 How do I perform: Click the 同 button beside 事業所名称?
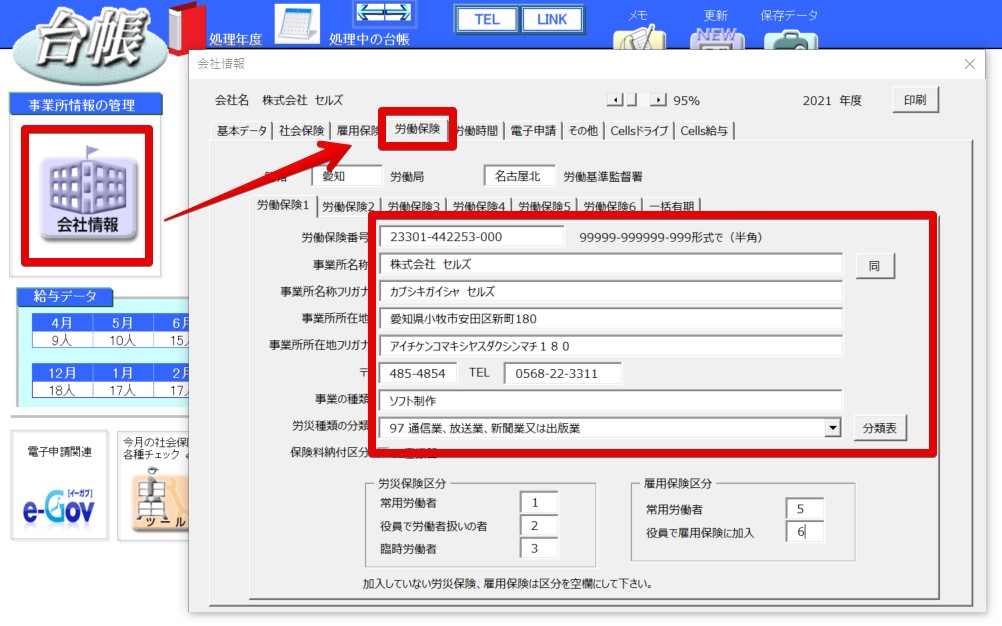tap(874, 266)
